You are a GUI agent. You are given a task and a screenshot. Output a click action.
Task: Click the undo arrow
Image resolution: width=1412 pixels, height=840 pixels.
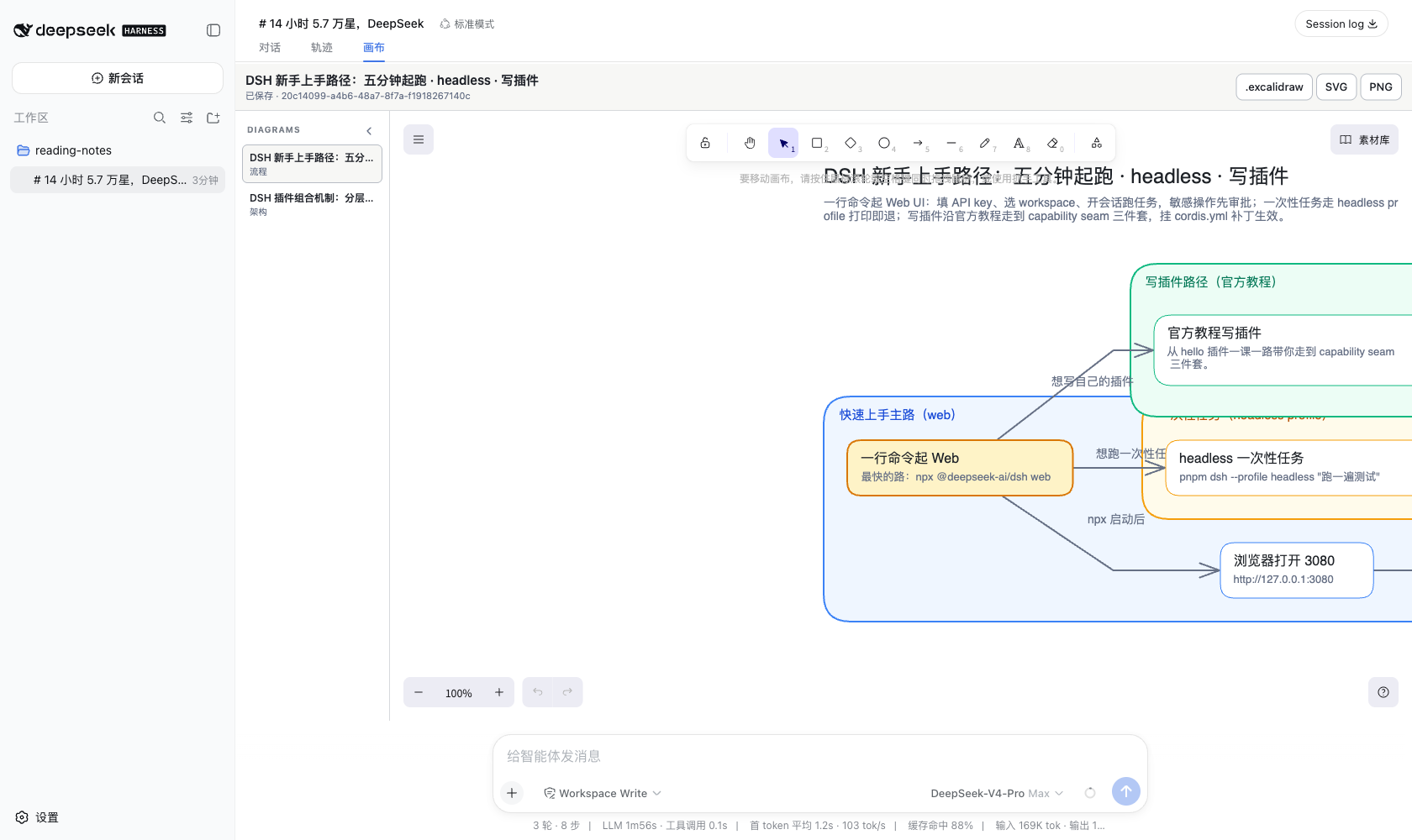(538, 692)
